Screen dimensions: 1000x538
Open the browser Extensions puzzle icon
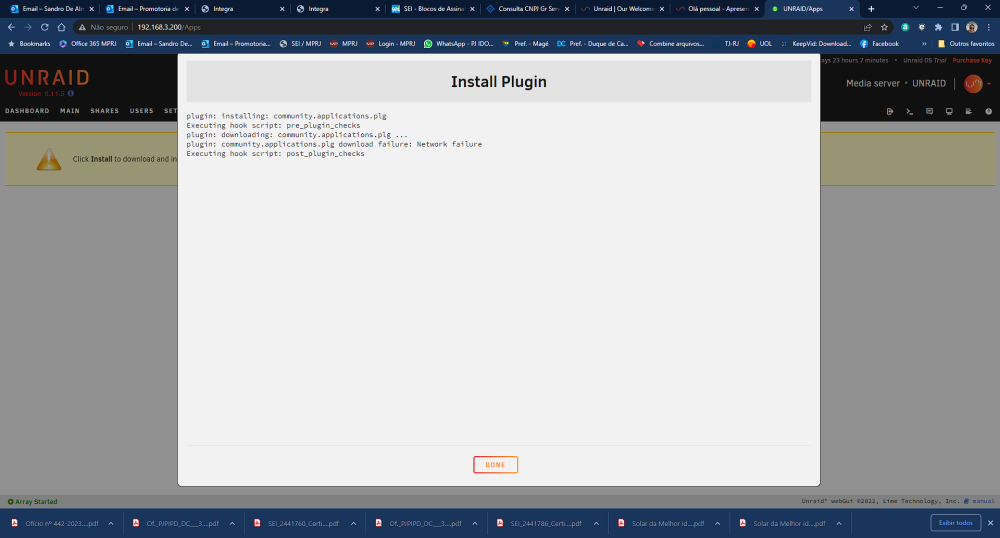[938, 27]
